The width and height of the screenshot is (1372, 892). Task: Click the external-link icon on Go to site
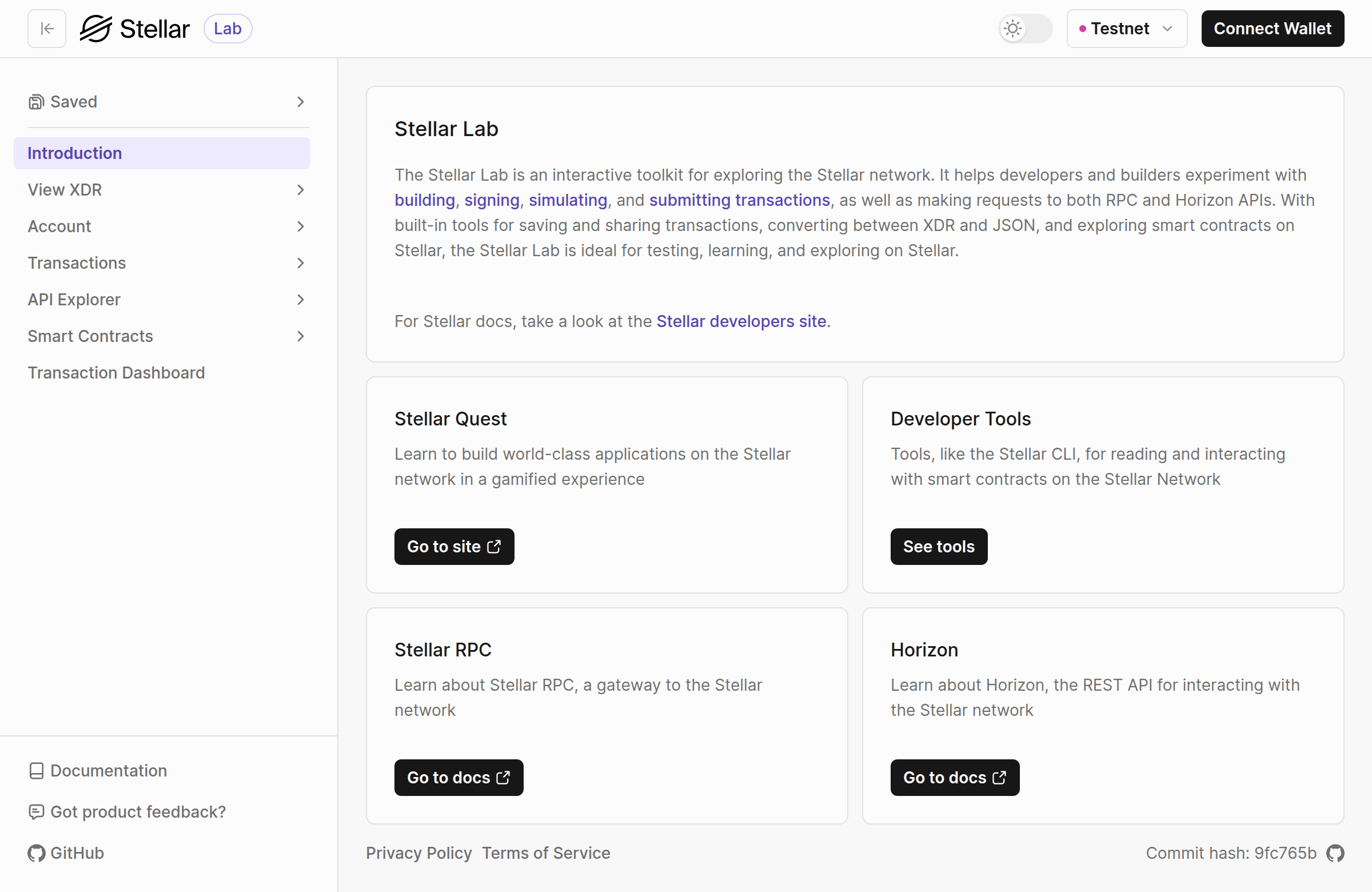[x=493, y=546]
